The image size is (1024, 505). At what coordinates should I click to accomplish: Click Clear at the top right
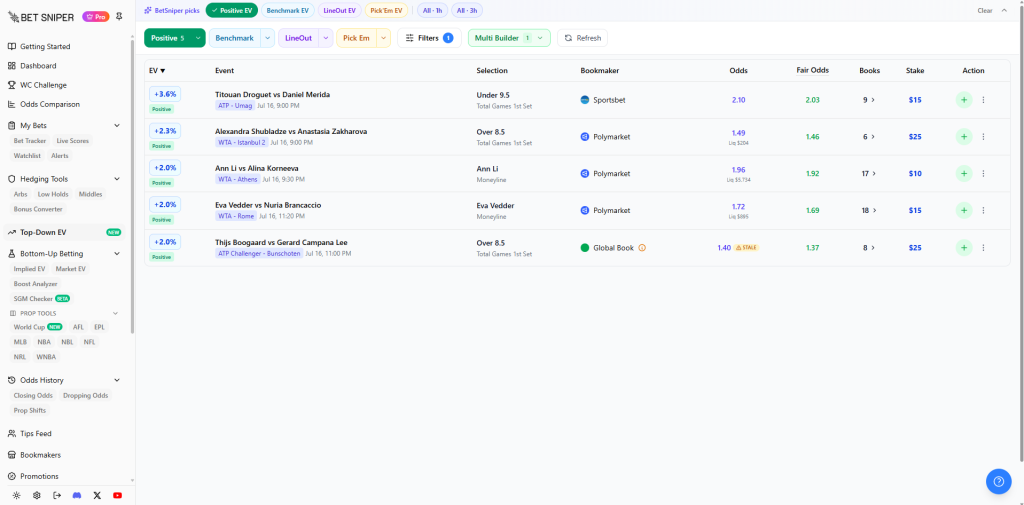click(x=985, y=10)
